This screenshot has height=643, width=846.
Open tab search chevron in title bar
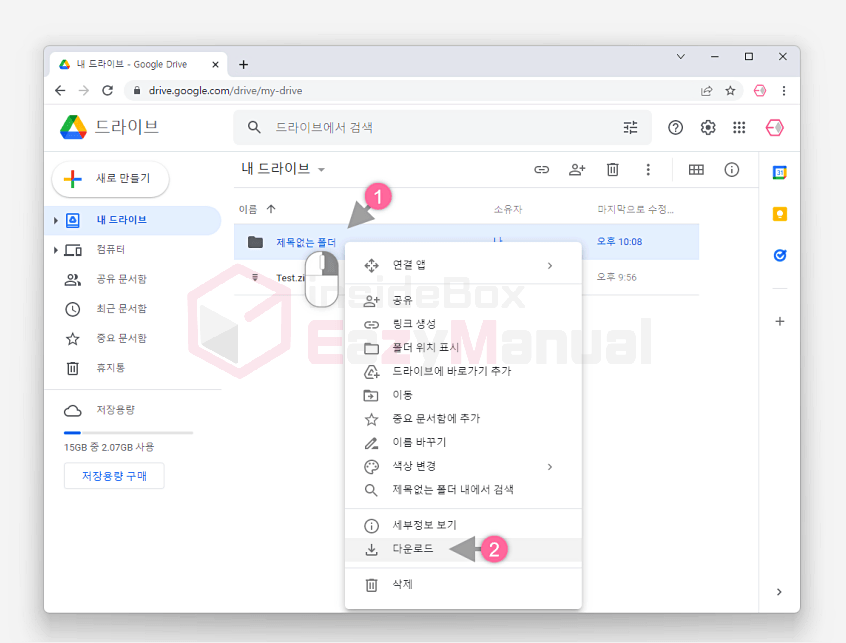[681, 57]
